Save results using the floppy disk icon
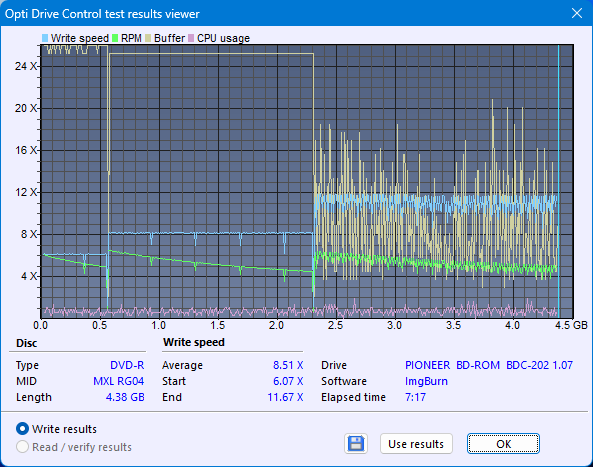The image size is (593, 467). [356, 444]
